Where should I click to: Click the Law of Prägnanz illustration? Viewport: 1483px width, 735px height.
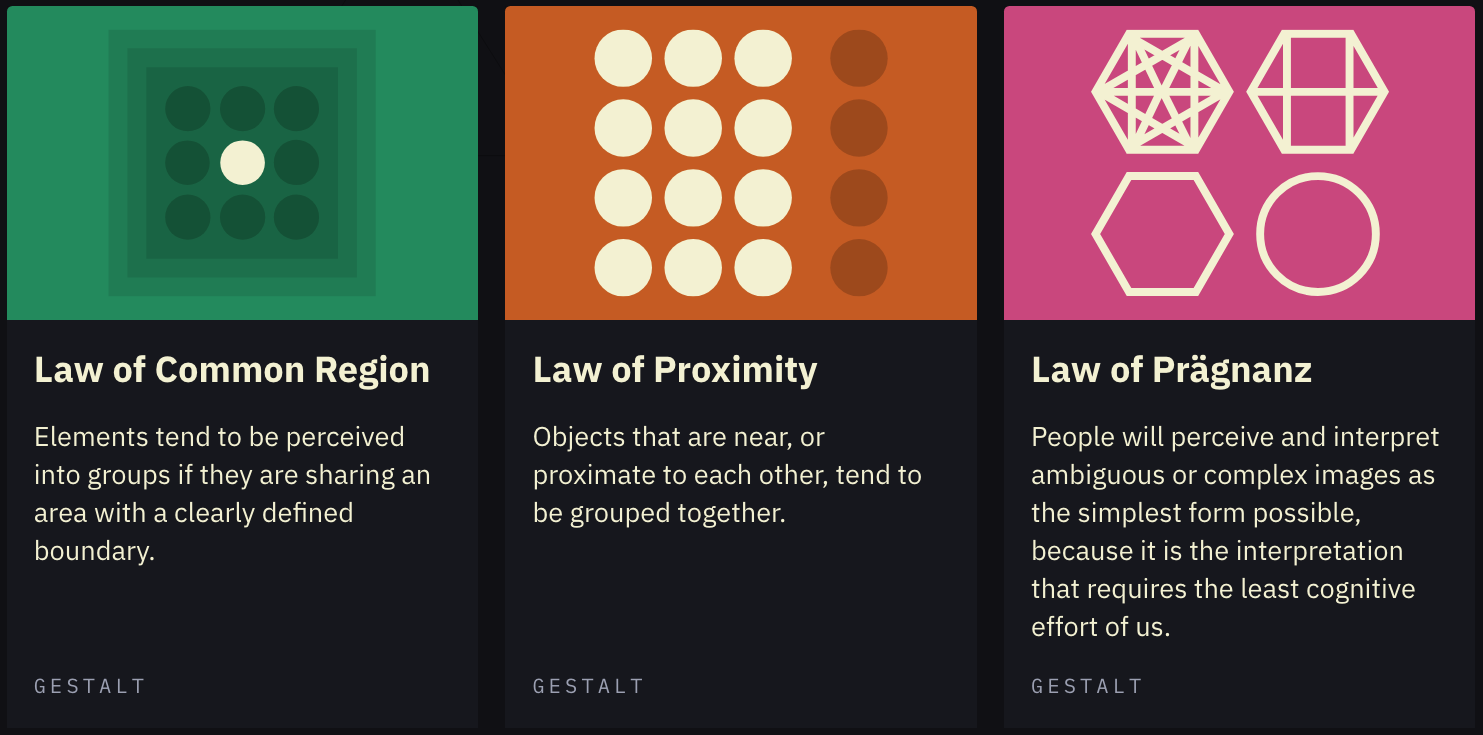coord(1239,163)
